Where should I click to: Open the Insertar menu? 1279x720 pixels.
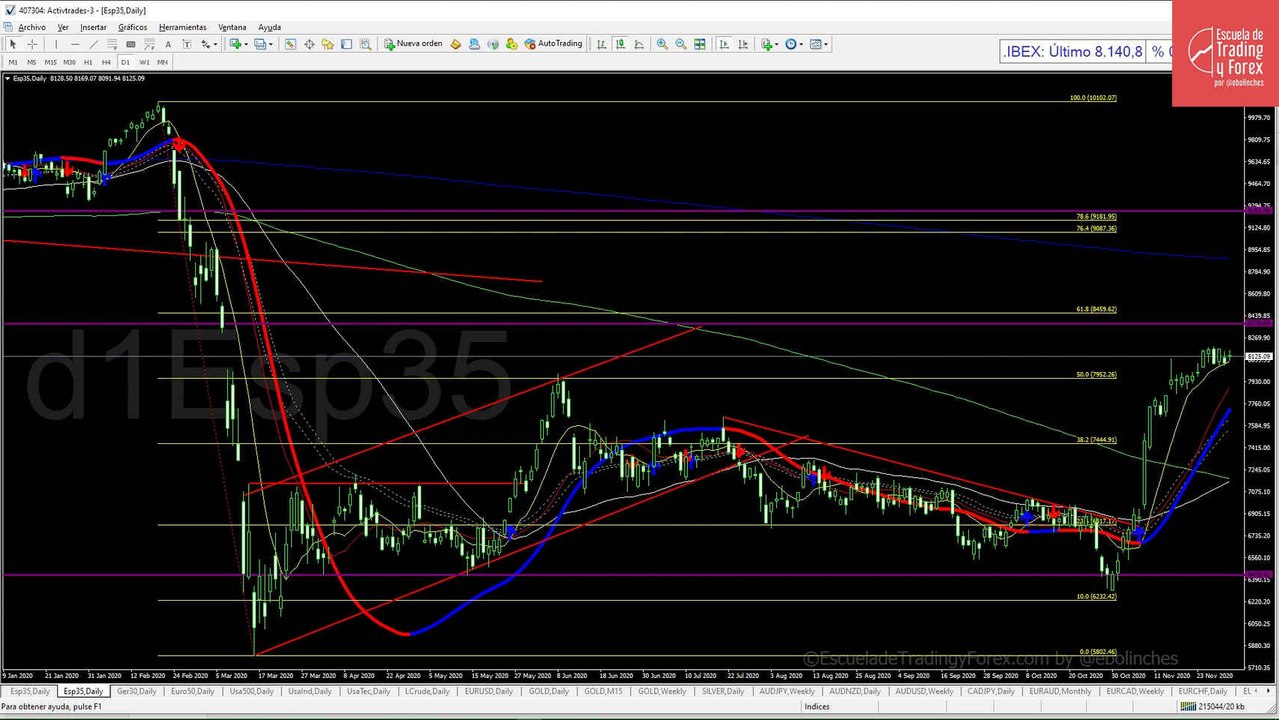point(93,27)
